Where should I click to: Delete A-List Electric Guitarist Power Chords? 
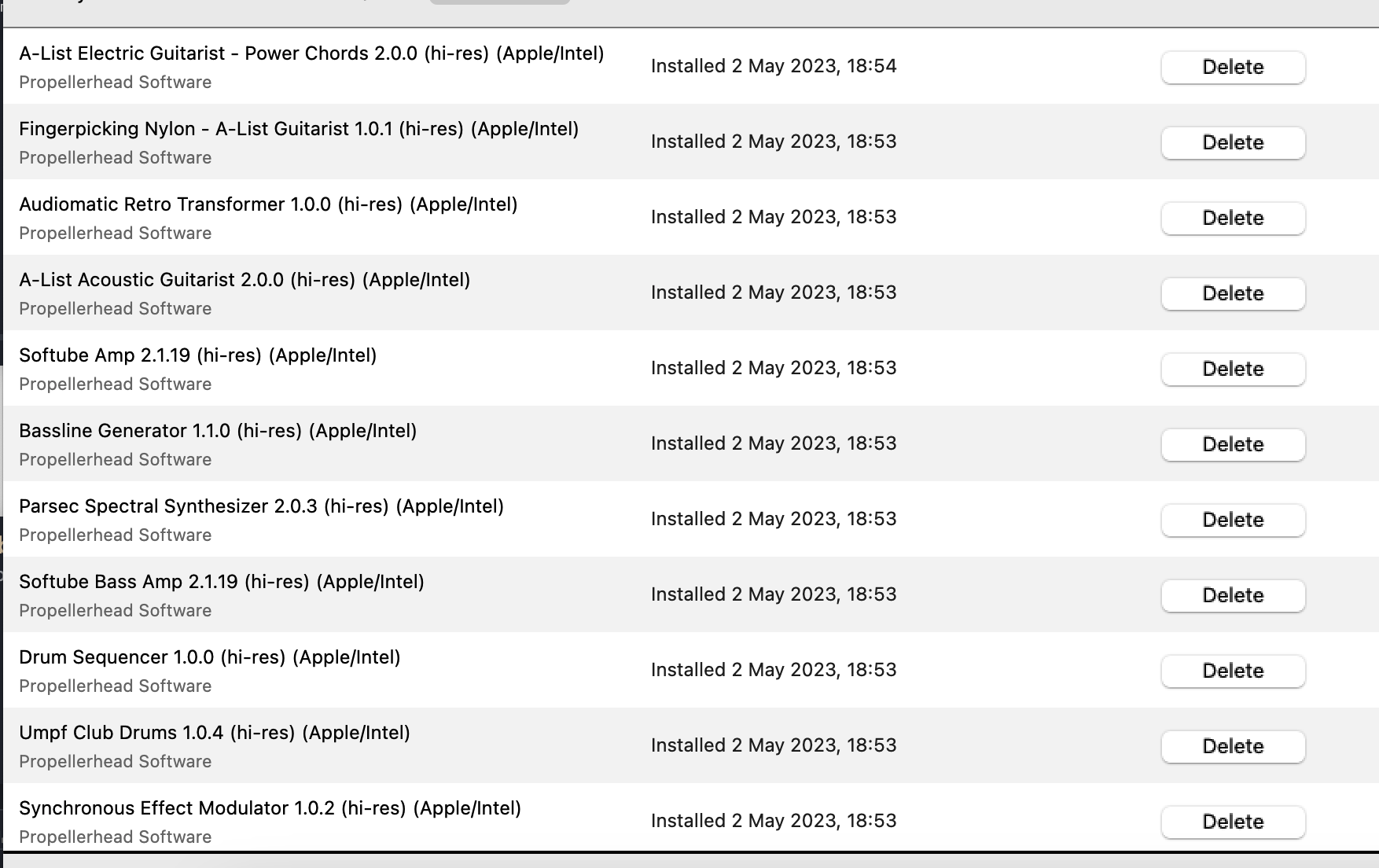1233,67
